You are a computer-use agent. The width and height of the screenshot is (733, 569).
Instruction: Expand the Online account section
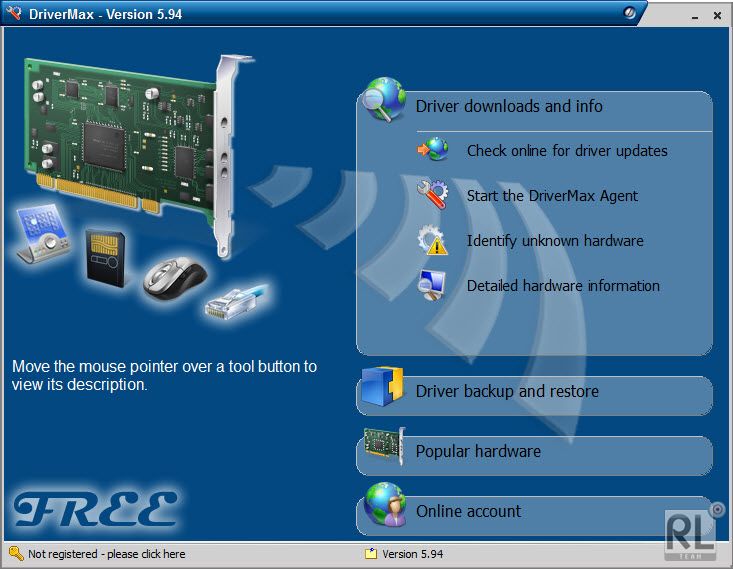tap(468, 511)
